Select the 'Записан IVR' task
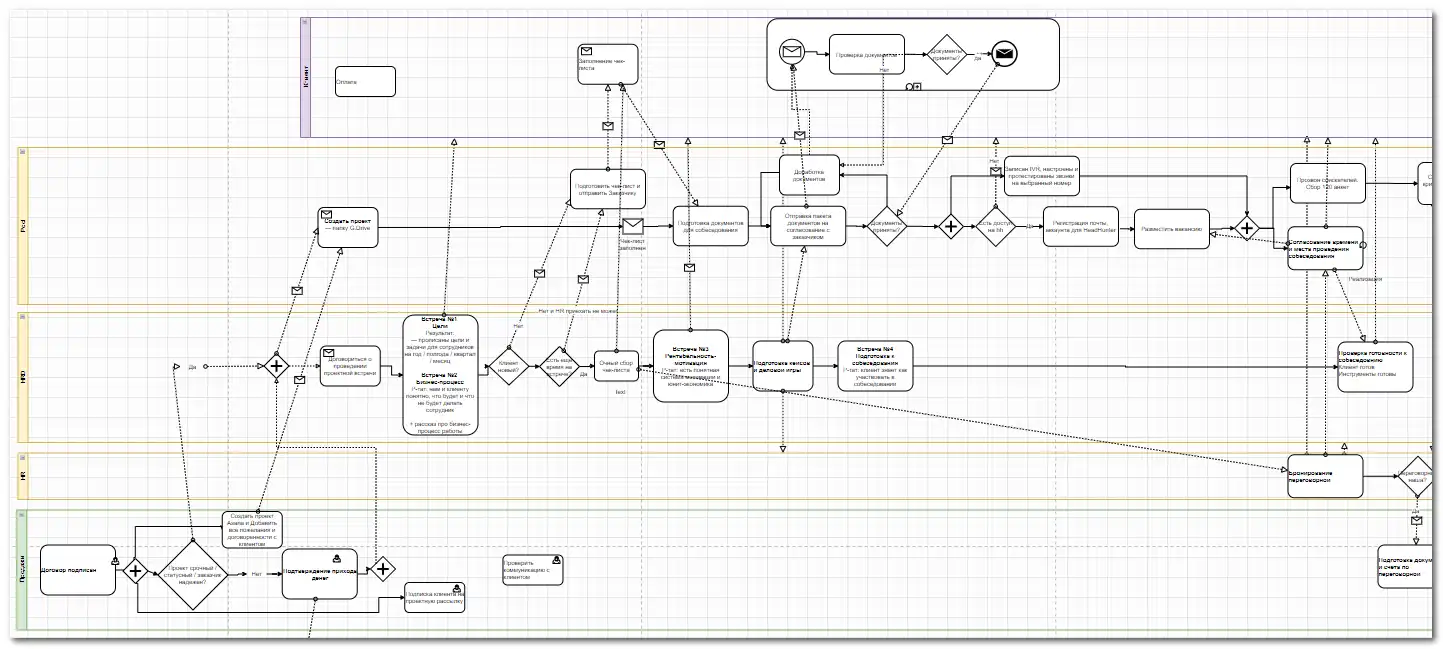 [1042, 174]
